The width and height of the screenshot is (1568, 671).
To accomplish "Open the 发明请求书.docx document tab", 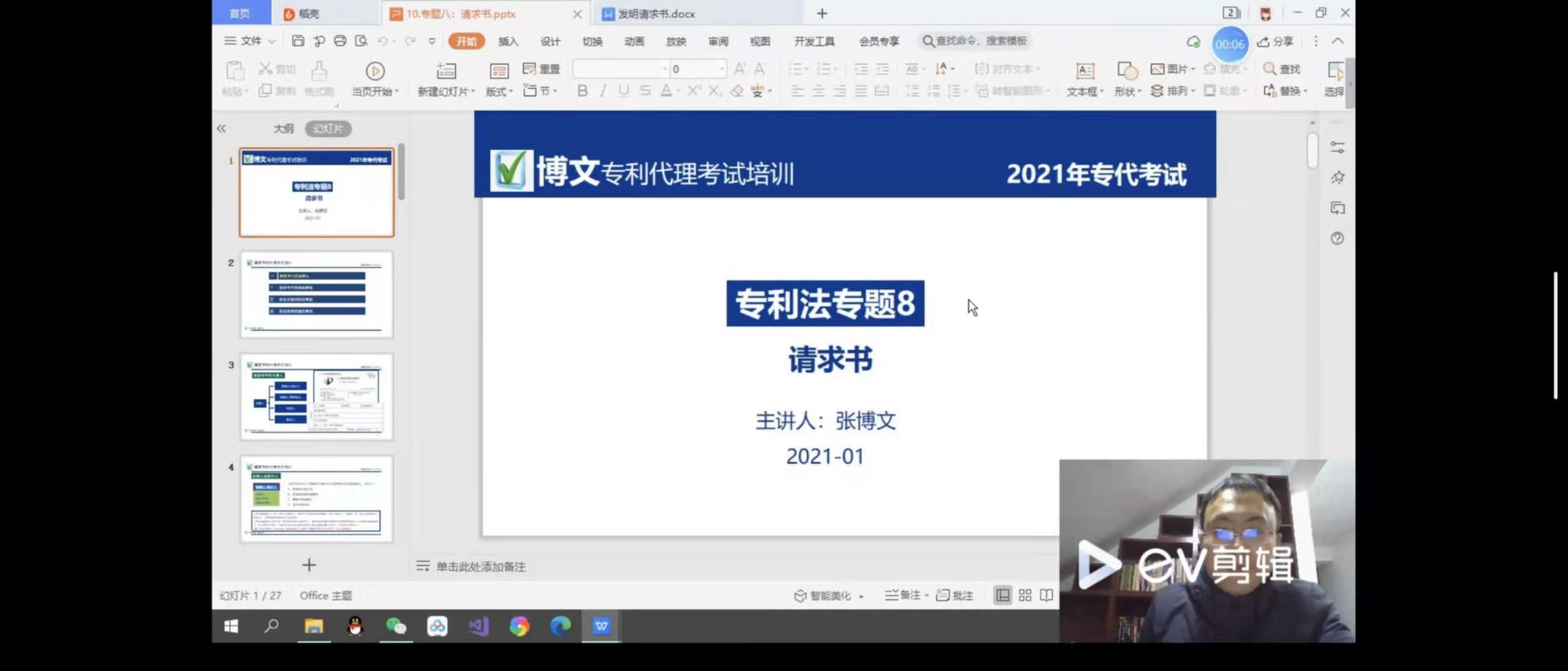I will 656,14.
